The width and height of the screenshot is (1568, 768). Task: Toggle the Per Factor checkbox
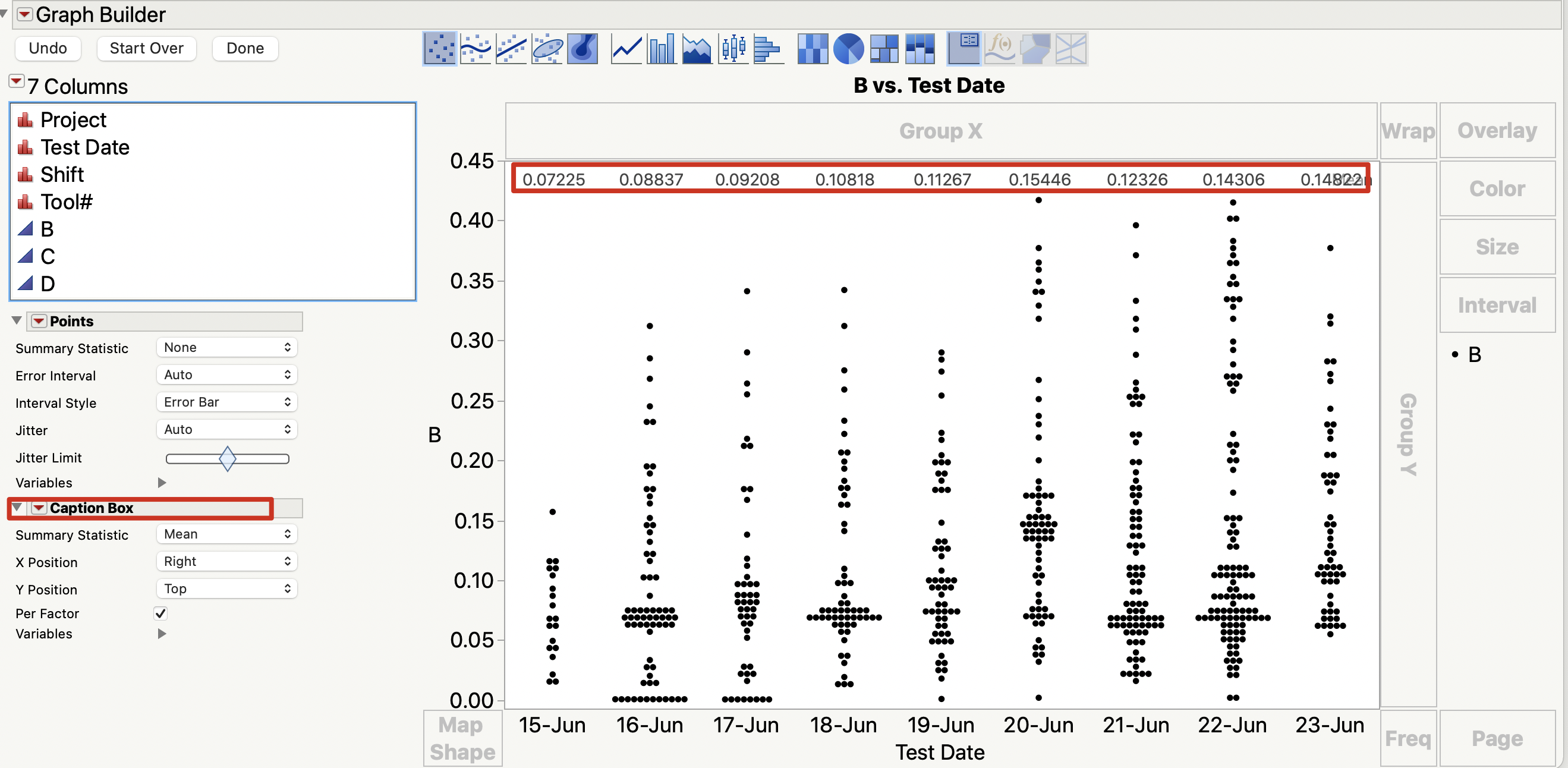[x=160, y=613]
